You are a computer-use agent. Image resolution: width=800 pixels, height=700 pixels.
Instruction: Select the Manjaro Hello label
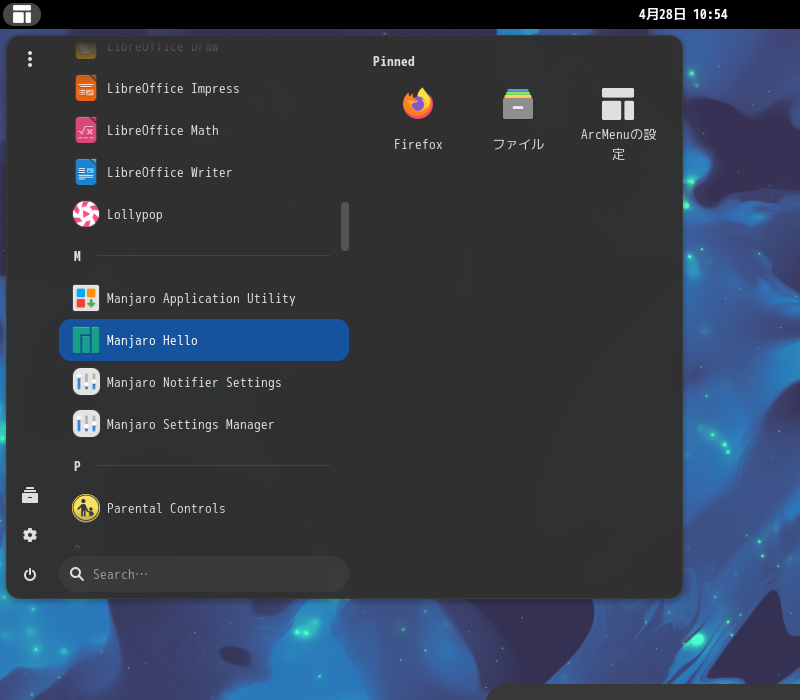pos(152,340)
